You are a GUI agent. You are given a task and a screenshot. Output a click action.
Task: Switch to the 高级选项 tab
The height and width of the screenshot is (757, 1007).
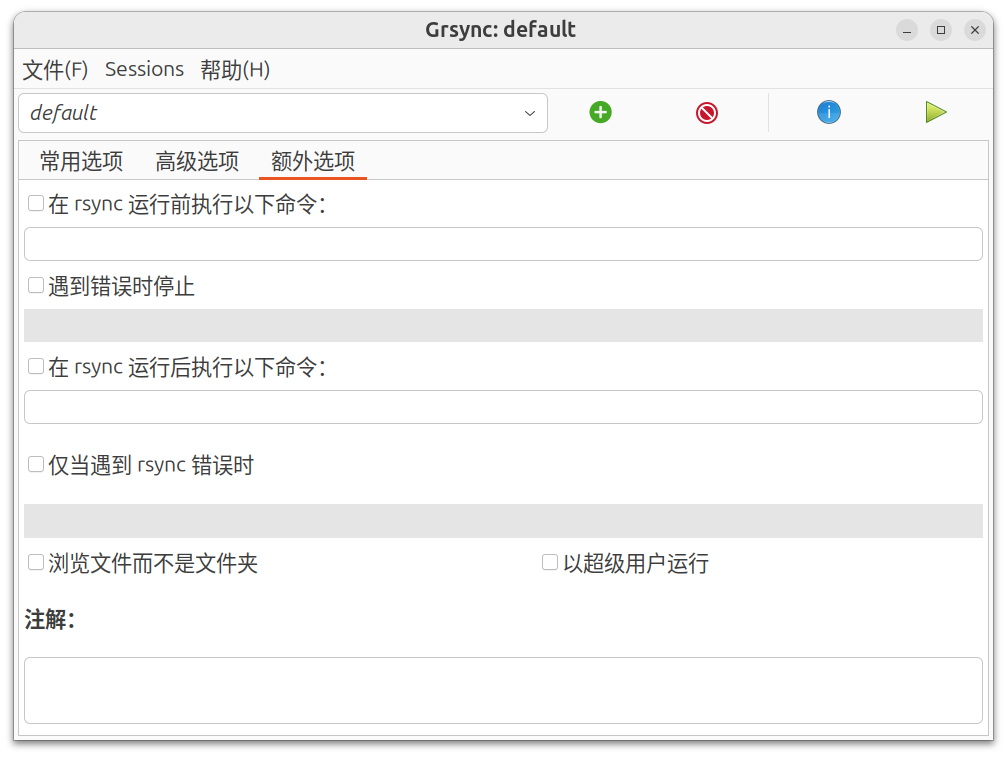(197, 161)
